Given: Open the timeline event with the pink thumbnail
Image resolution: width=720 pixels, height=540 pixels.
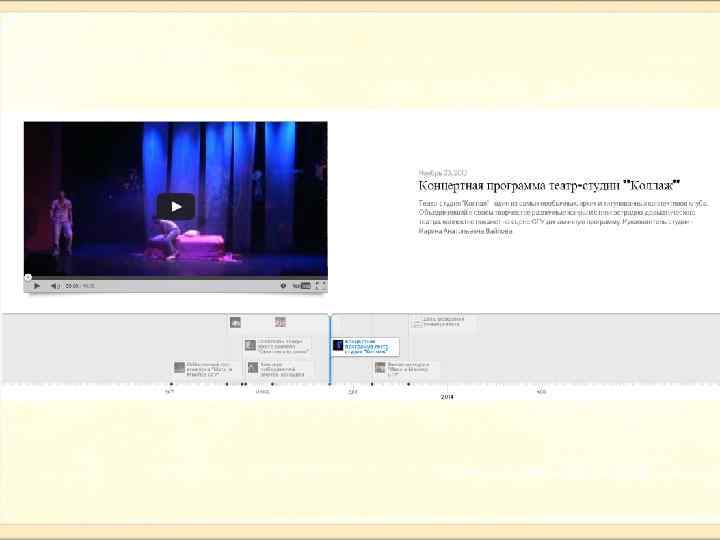Looking at the screenshot, I should 280,322.
